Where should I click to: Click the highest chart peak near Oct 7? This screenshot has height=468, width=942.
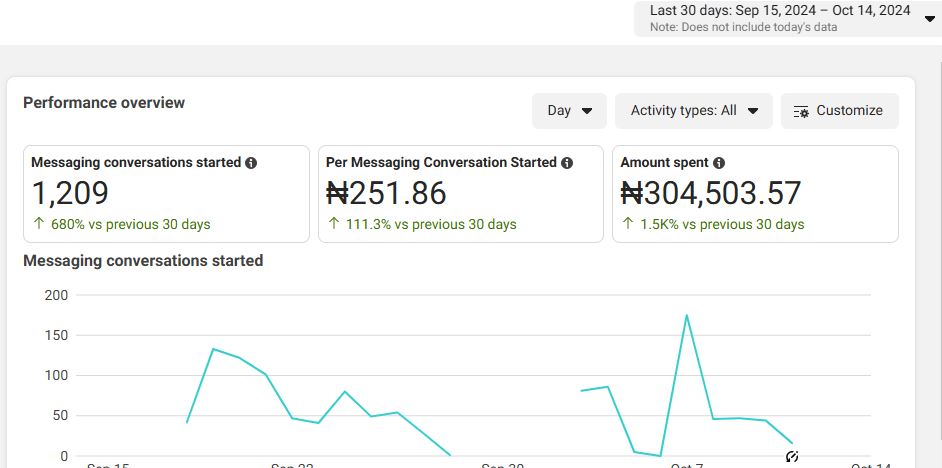[686, 316]
